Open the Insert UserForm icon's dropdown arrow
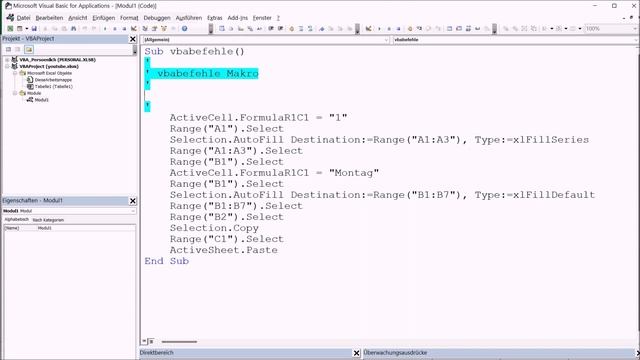640x360 pixels. click(x=27, y=29)
